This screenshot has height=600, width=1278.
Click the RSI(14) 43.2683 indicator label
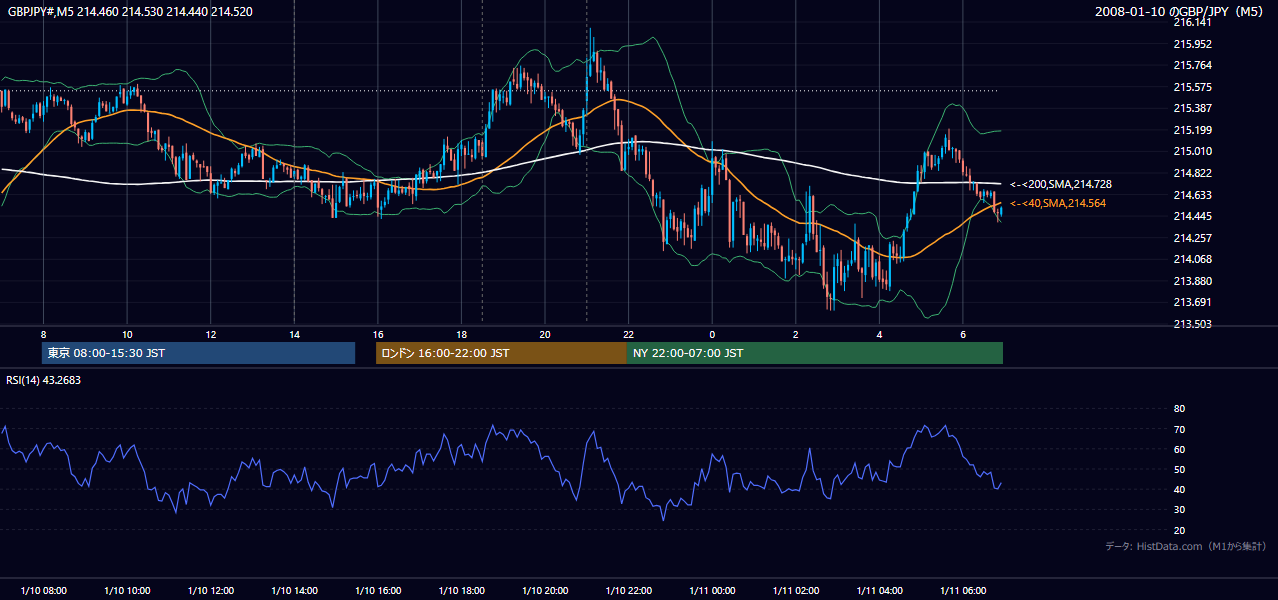tap(45, 380)
